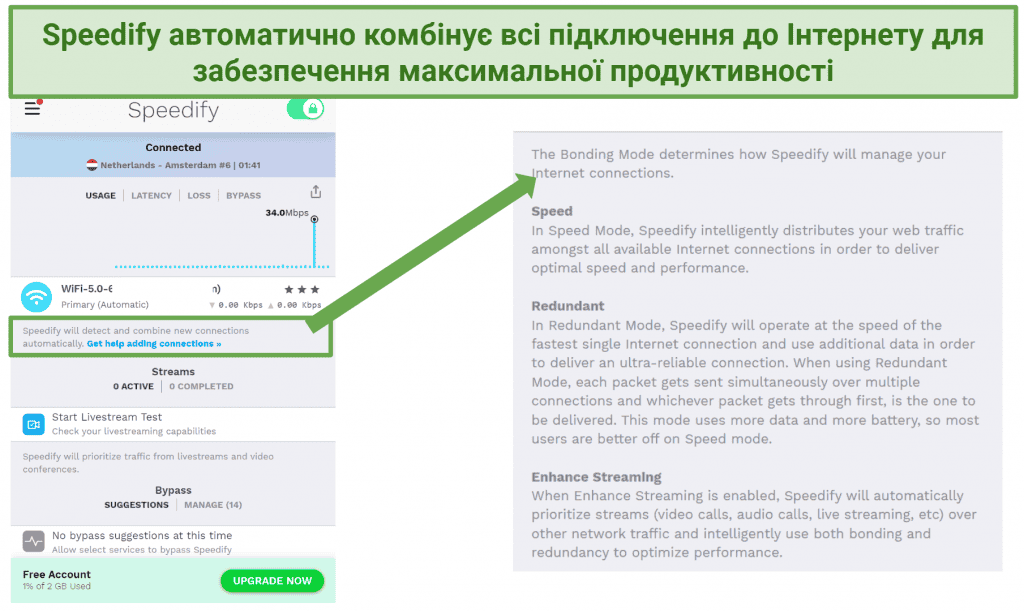Viewport: 1024px width, 611px height.
Task: Select the Enhance Streaming heading
Action: [x=596, y=477]
